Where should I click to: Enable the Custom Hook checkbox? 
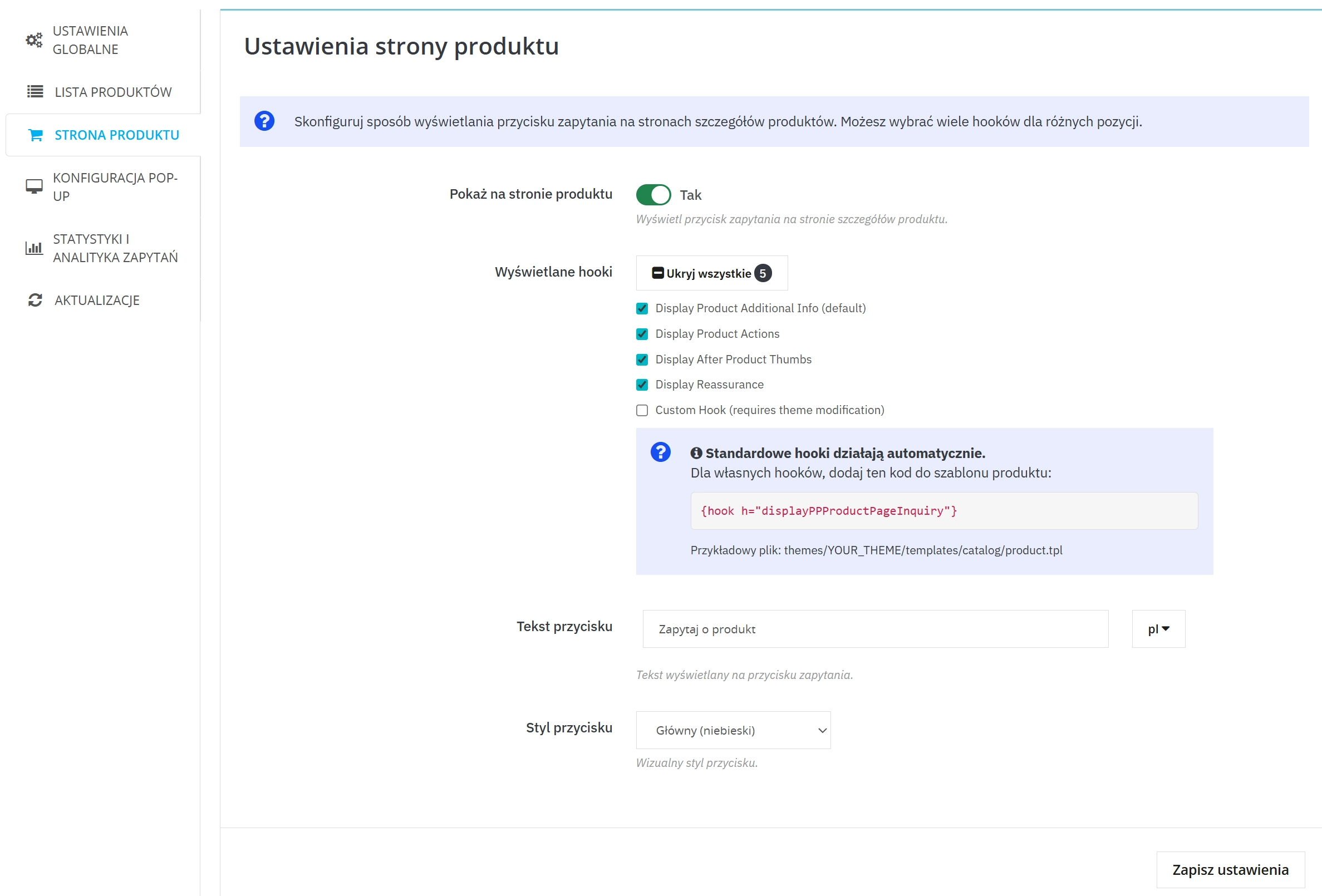(642, 410)
